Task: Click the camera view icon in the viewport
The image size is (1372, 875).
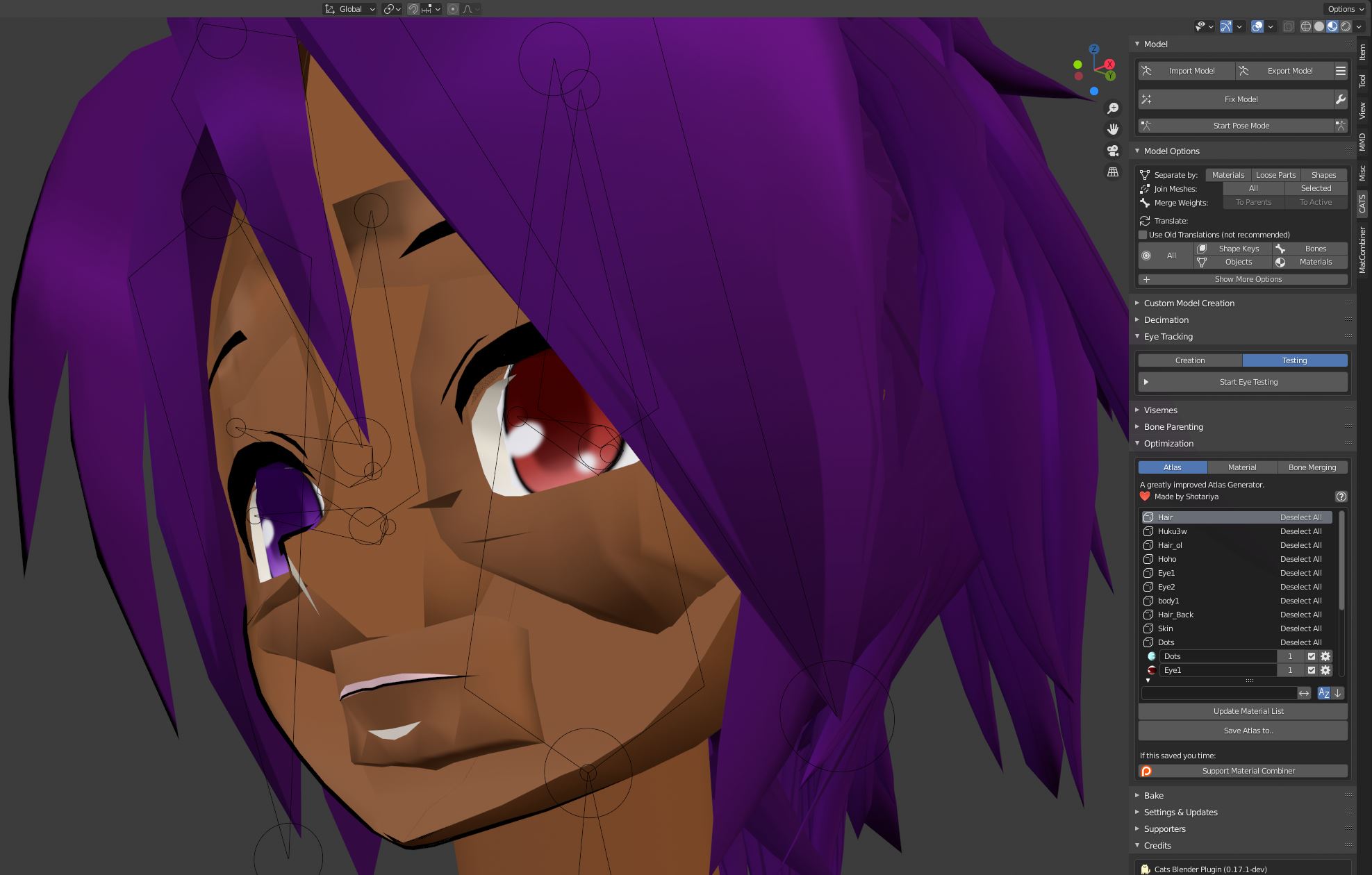Action: coord(1112,150)
